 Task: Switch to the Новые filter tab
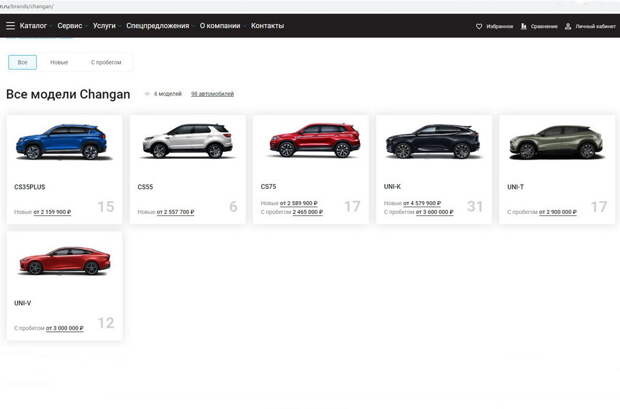point(59,62)
